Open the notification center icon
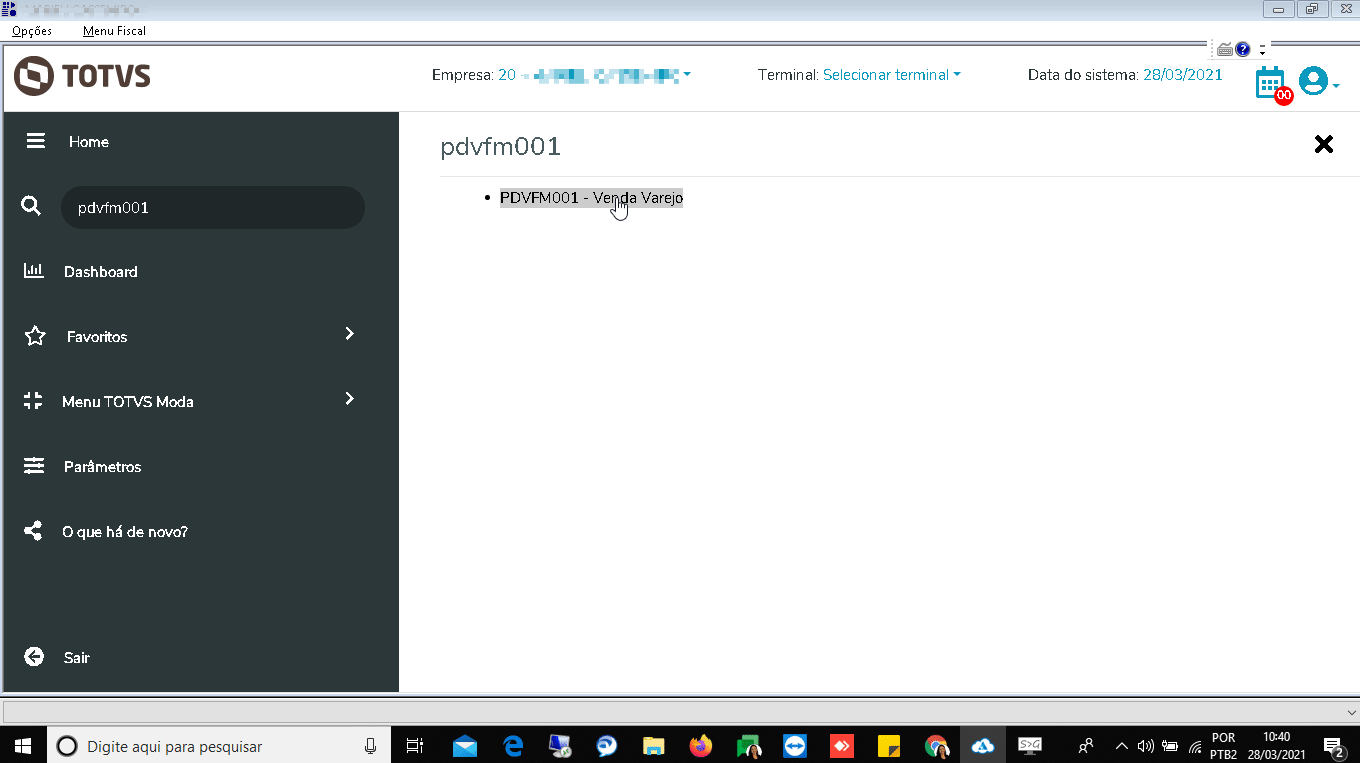This screenshot has width=1360, height=763. tap(1333, 746)
